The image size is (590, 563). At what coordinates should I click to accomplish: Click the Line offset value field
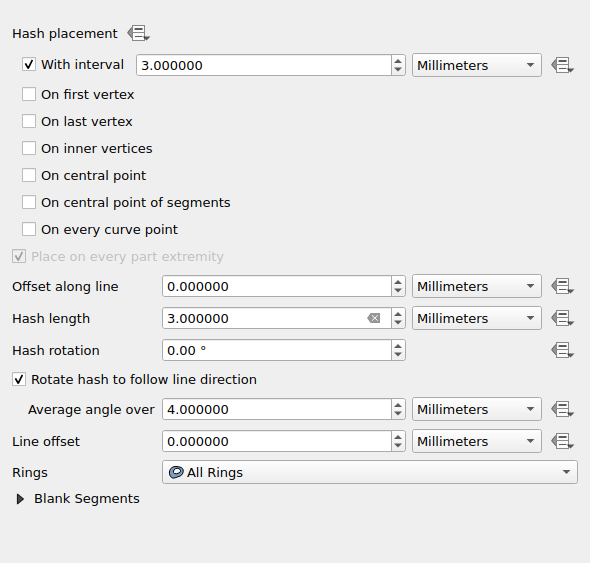pos(277,441)
